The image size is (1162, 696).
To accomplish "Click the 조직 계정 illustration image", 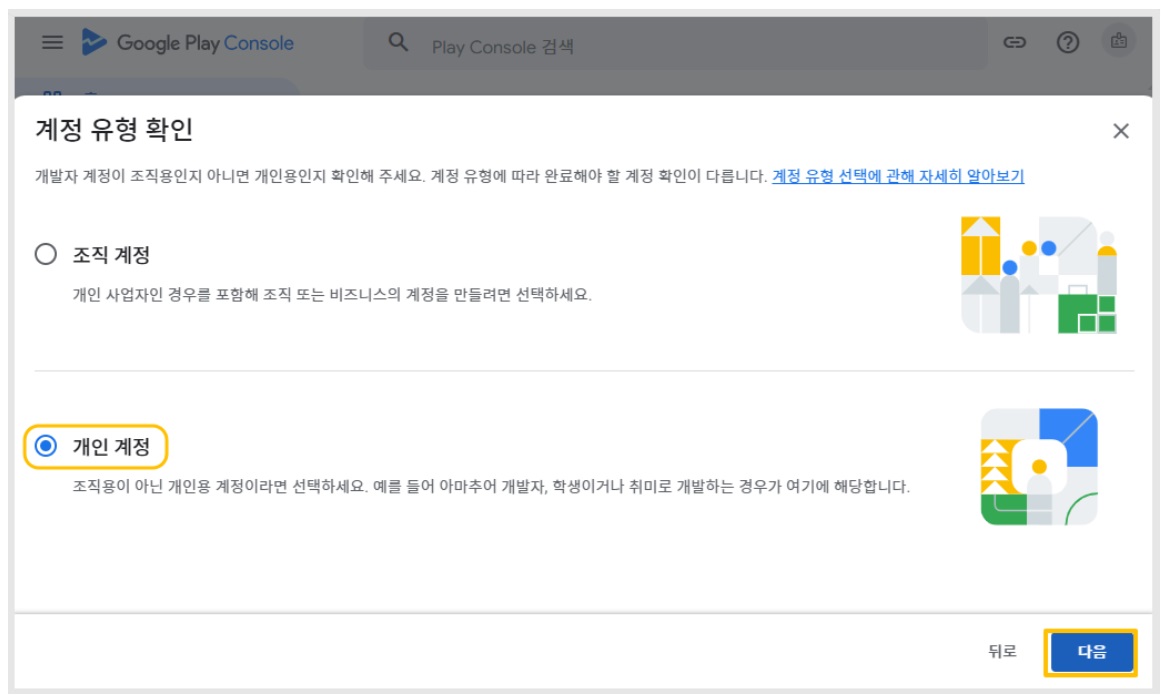I will 1038,275.
